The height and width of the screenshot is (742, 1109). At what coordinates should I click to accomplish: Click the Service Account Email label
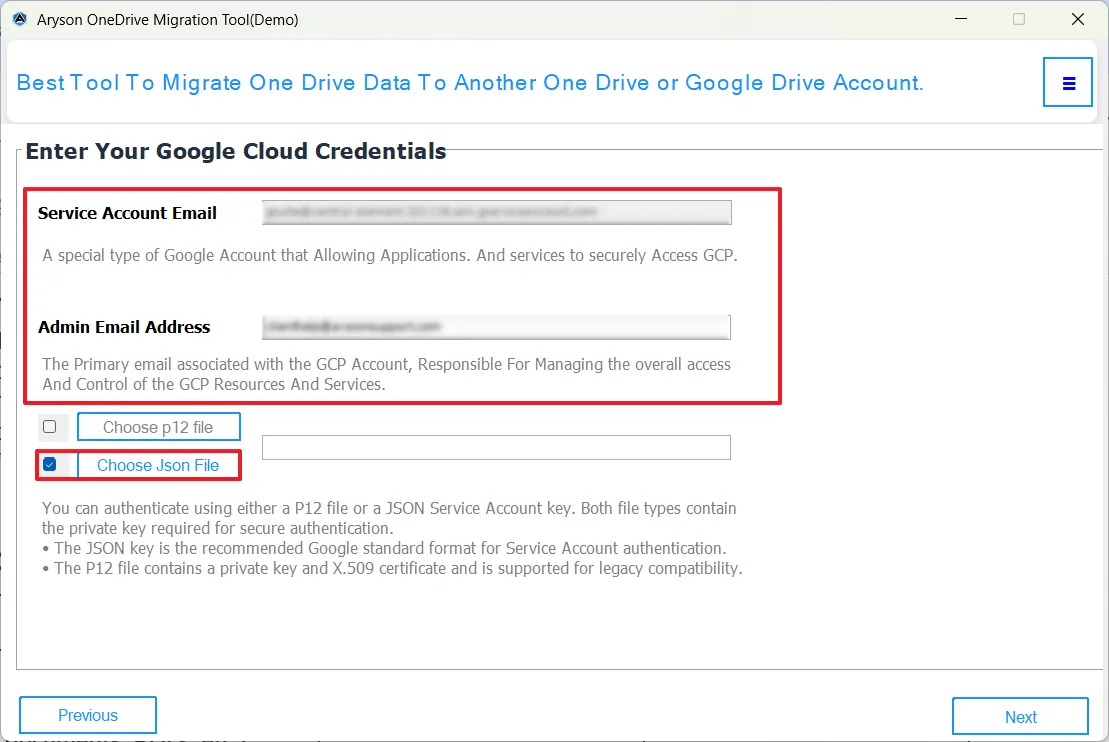point(127,213)
